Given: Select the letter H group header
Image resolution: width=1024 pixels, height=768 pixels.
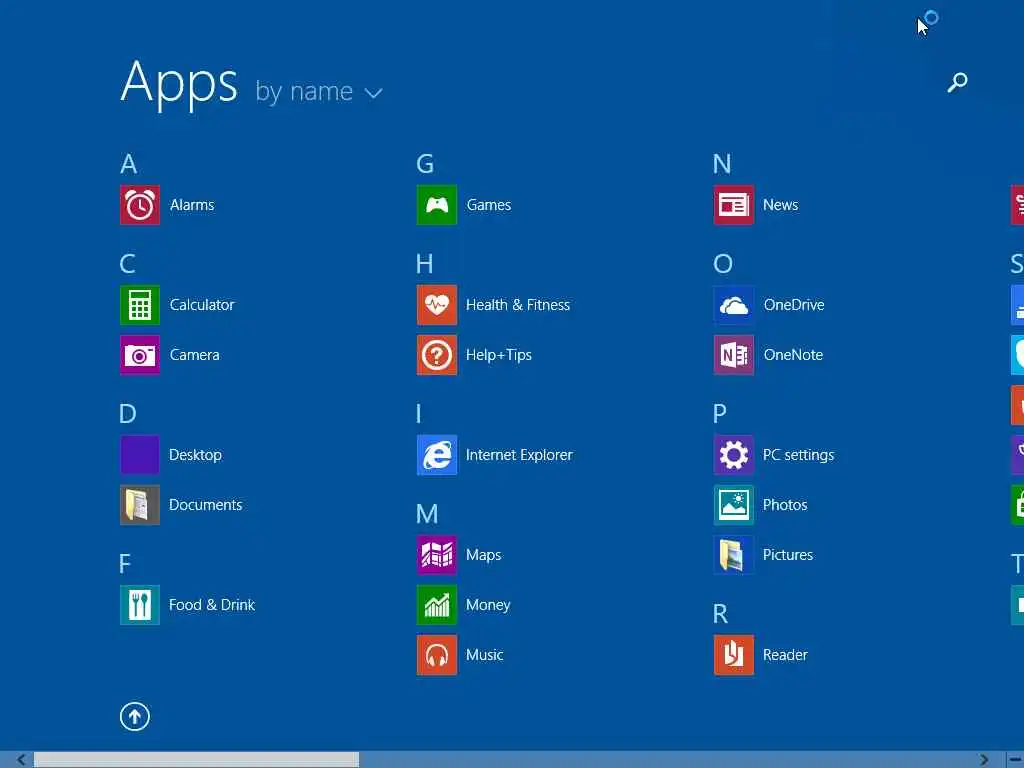Looking at the screenshot, I should [x=424, y=264].
